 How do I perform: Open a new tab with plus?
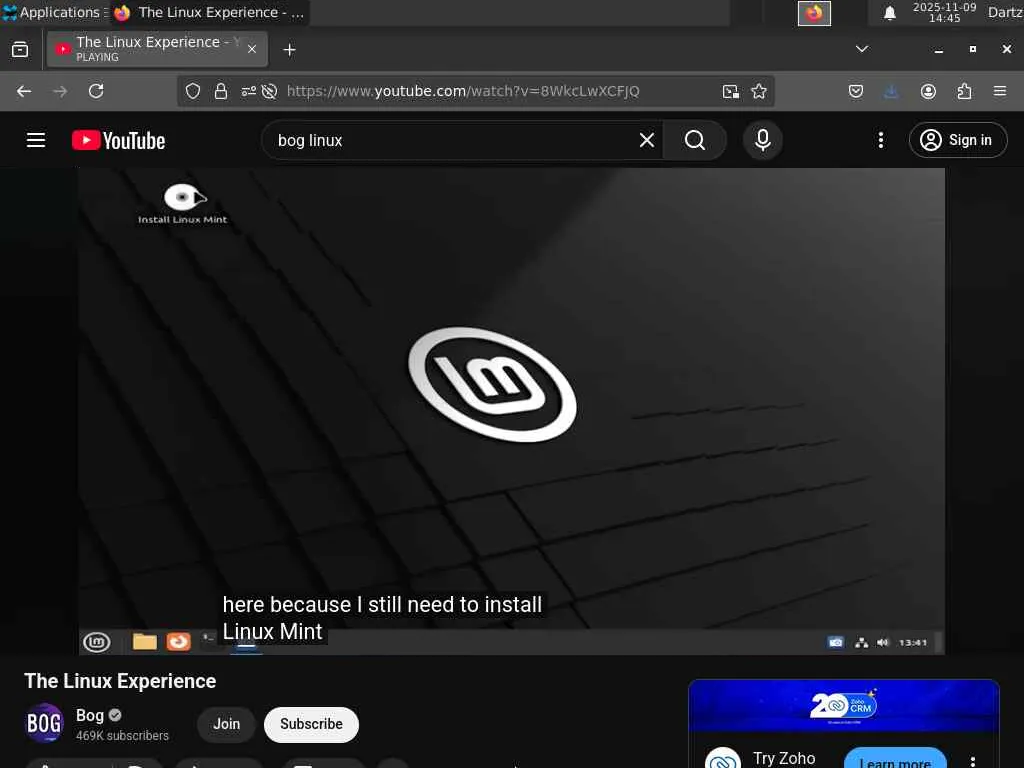[289, 50]
